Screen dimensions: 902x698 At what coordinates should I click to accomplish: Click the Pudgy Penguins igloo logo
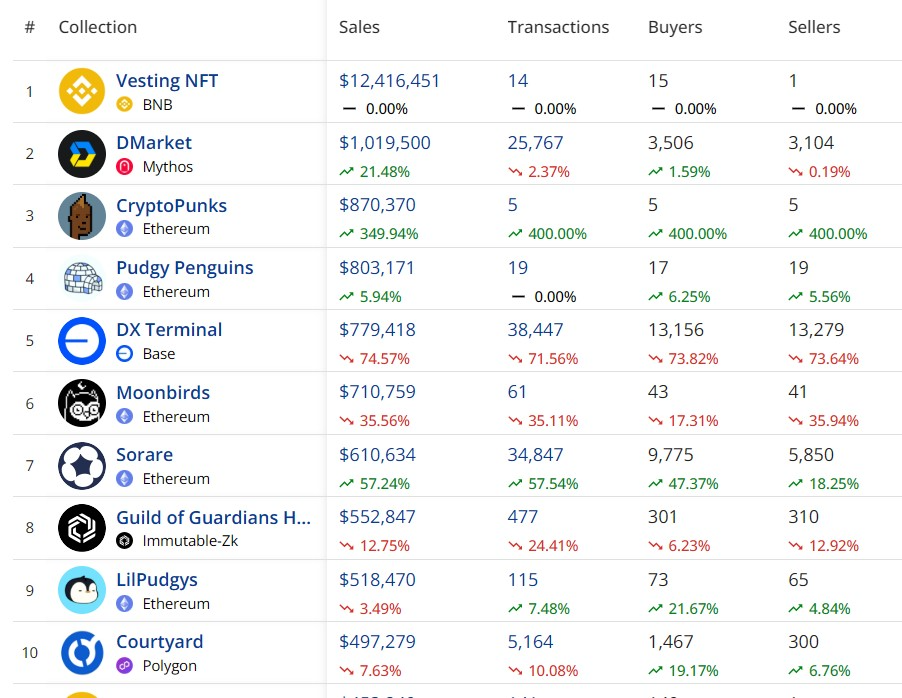pos(81,278)
